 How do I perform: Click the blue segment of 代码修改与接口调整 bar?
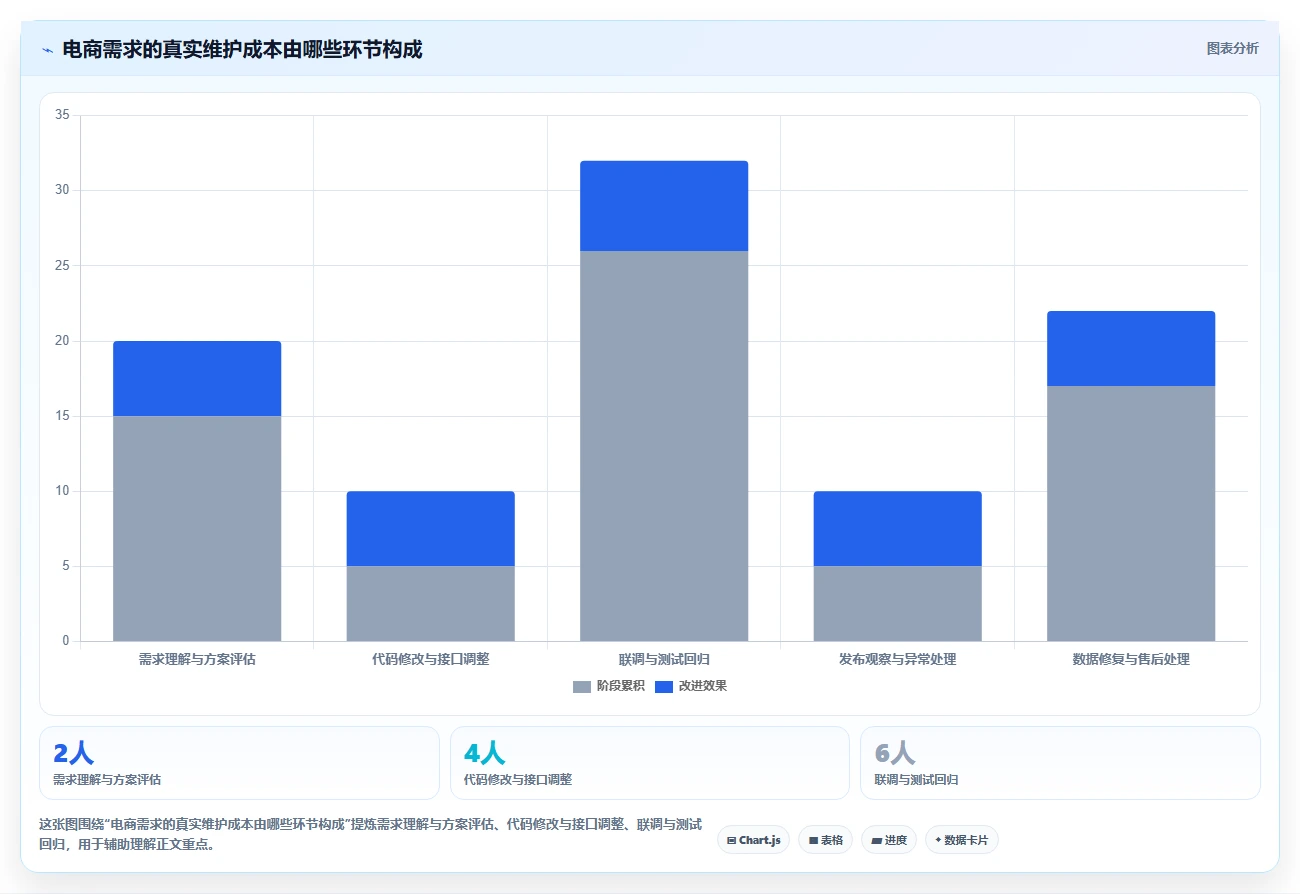coord(431,528)
